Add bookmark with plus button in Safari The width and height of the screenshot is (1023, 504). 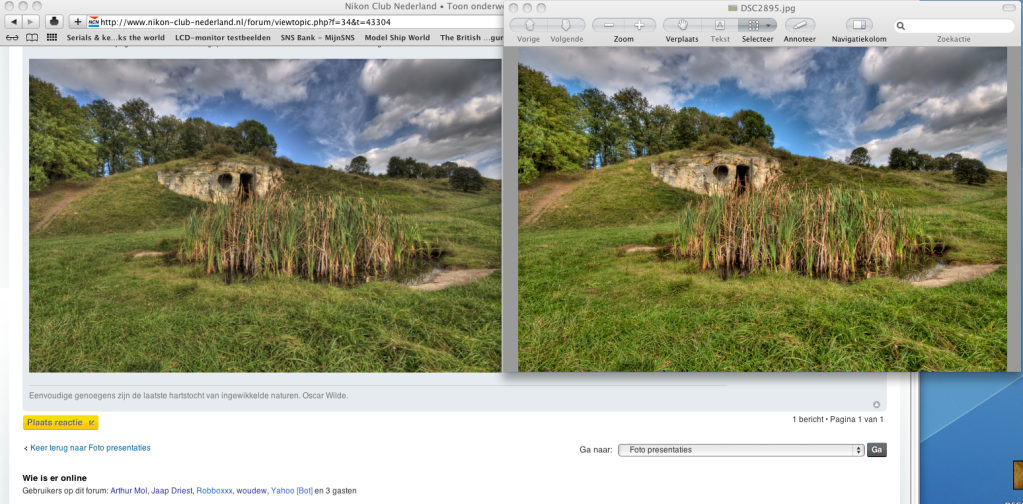(78, 21)
